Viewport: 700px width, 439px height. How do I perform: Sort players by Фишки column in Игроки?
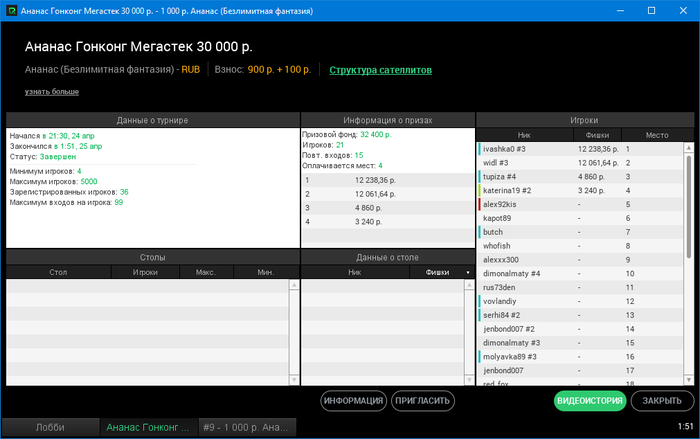pyautogui.click(x=597, y=135)
